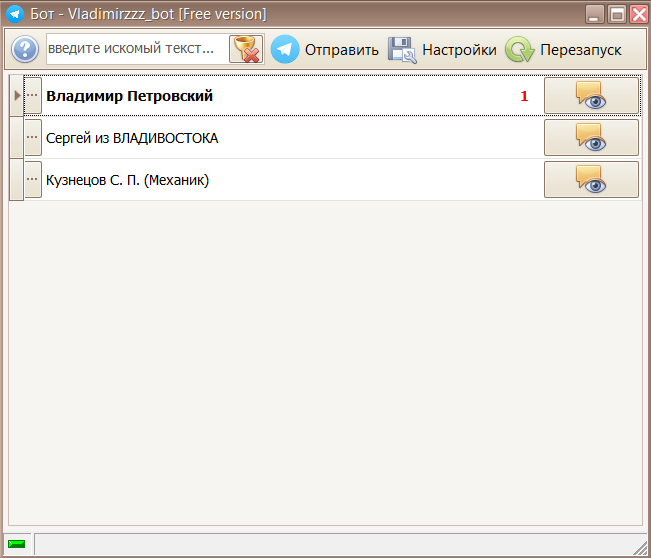Select contact Кузнецов С. П. (Механик)
The height and width of the screenshot is (558, 651).
tap(127, 180)
